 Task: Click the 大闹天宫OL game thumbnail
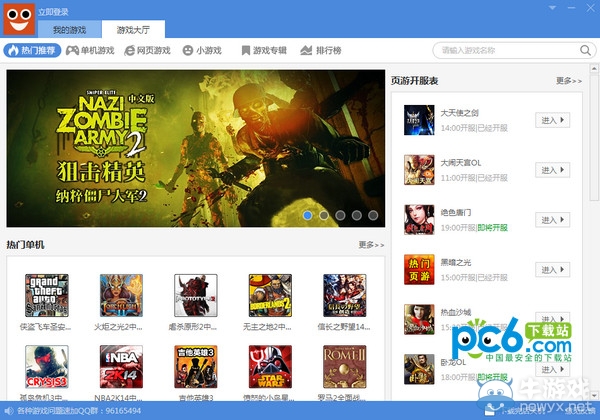pyautogui.click(x=419, y=170)
